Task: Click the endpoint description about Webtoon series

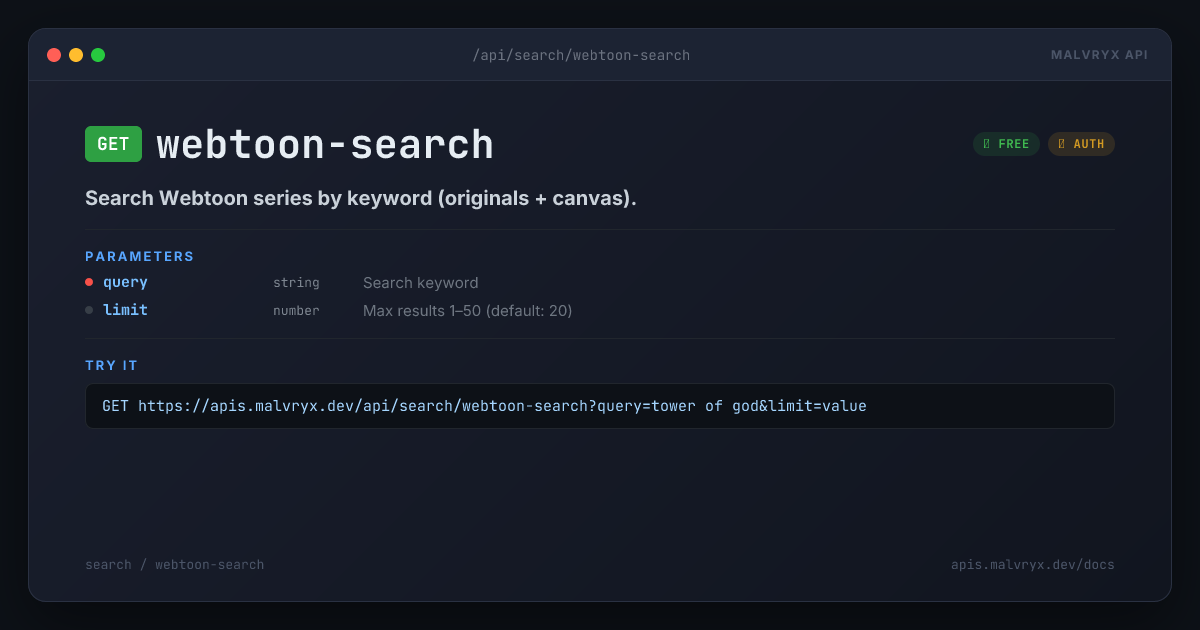Action: [361, 198]
